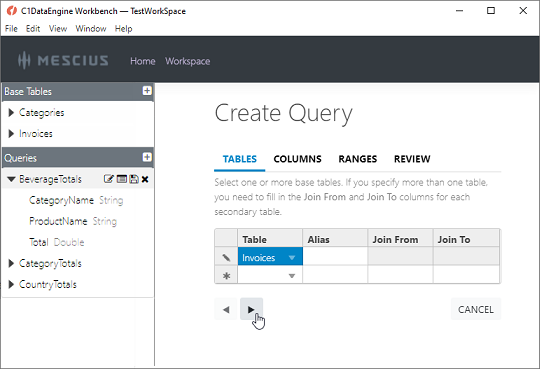Image resolution: width=540 pixels, height=369 pixels.
Task: Click the Alias cell for Invoices row
Action: coord(335,257)
